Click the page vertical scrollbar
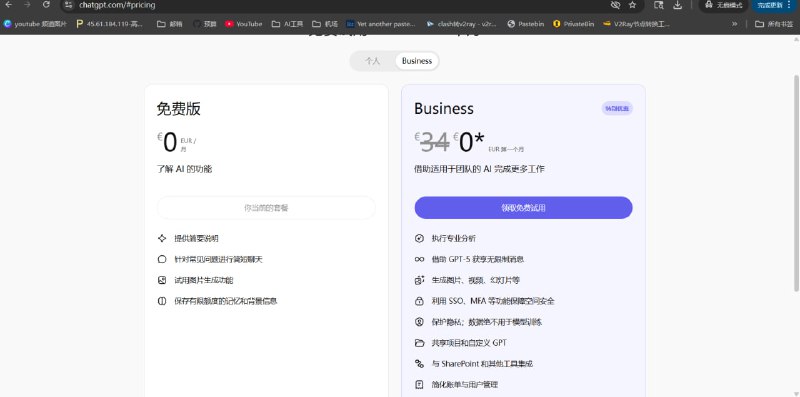The width and height of the screenshot is (800, 397). click(x=796, y=183)
